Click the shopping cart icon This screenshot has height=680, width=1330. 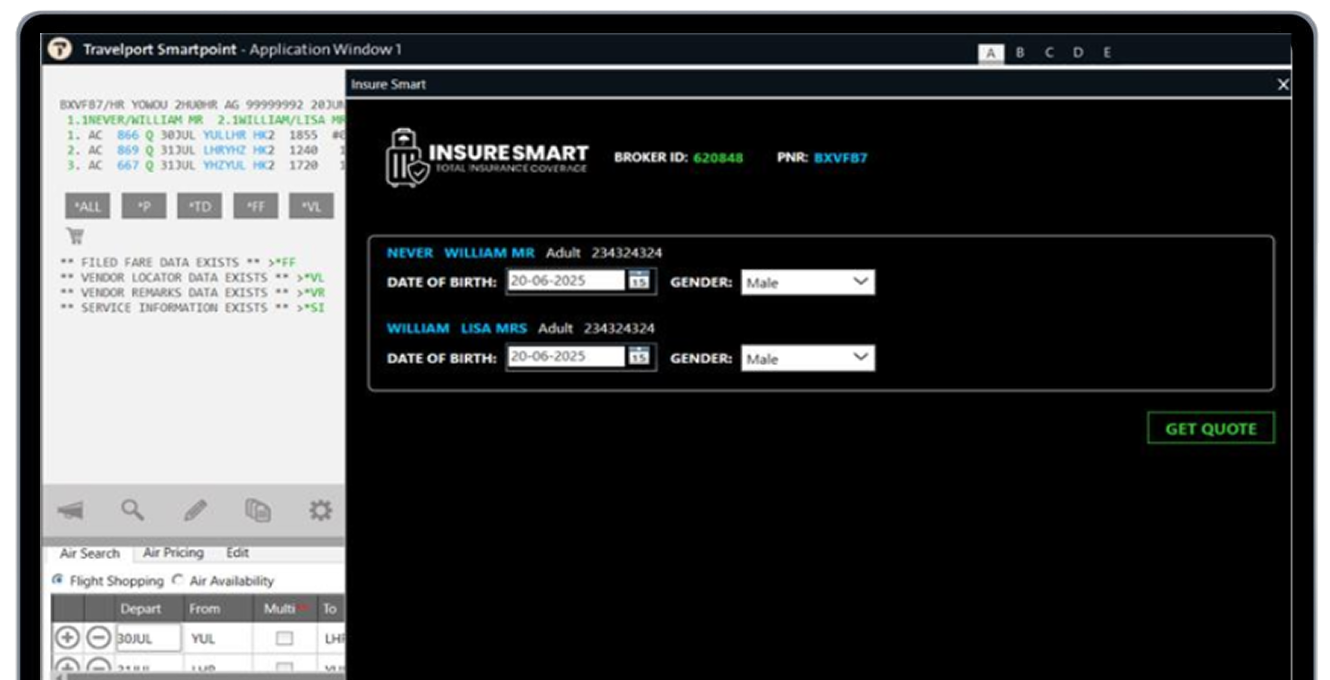75,237
